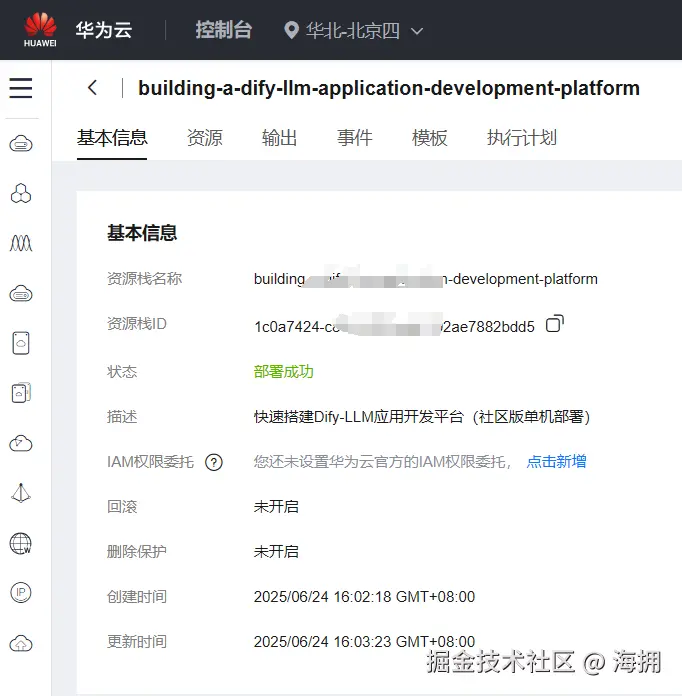Click the 资源栈ID value text
This screenshot has height=696, width=682.
tap(394, 326)
